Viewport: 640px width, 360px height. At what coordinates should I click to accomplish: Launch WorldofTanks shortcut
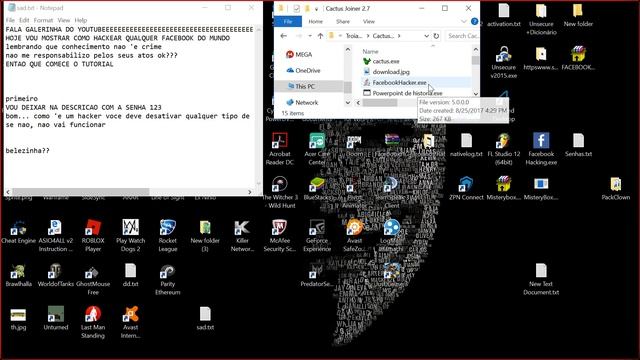click(x=56, y=276)
